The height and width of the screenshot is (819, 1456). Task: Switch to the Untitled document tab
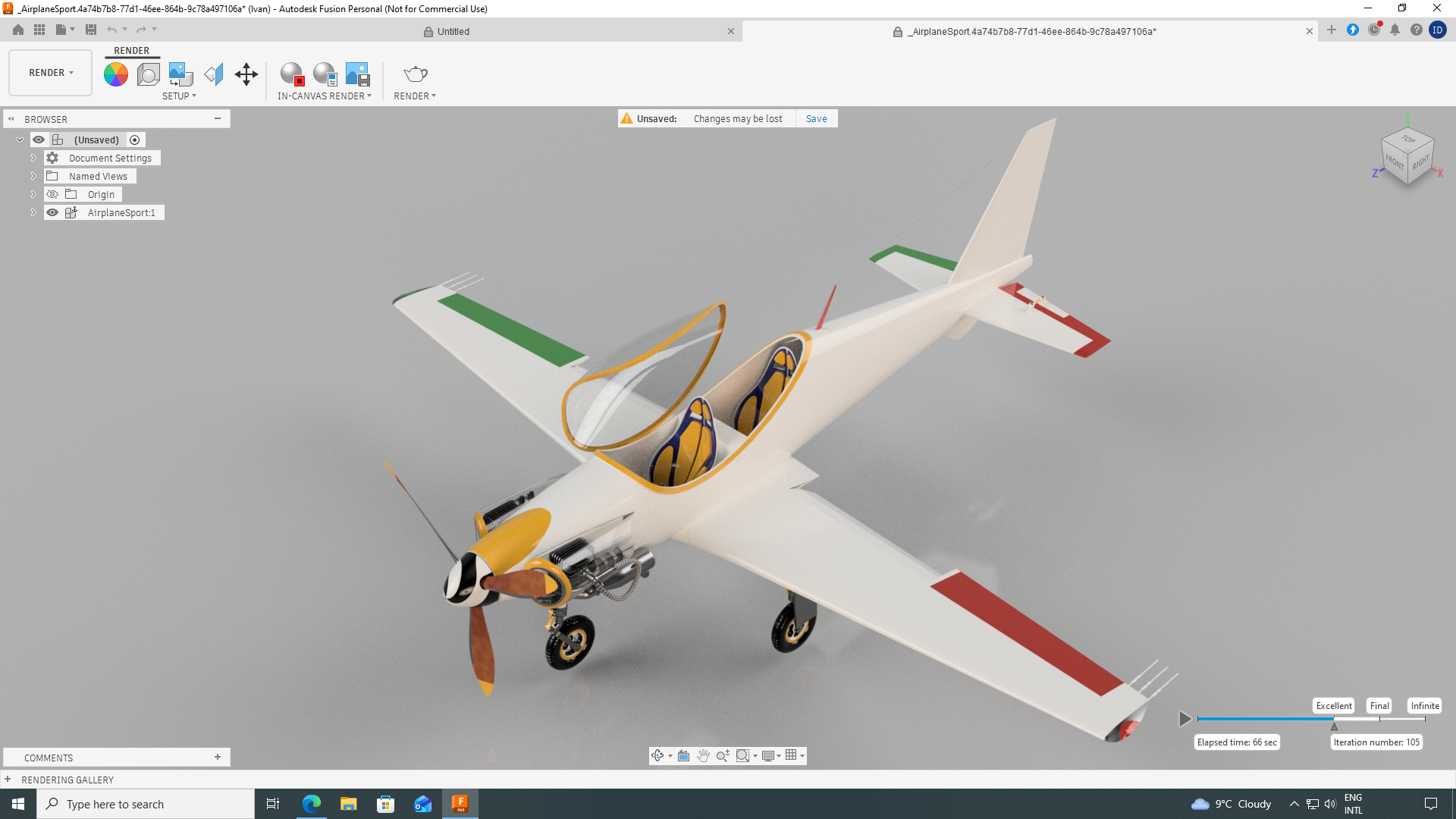coord(453,32)
